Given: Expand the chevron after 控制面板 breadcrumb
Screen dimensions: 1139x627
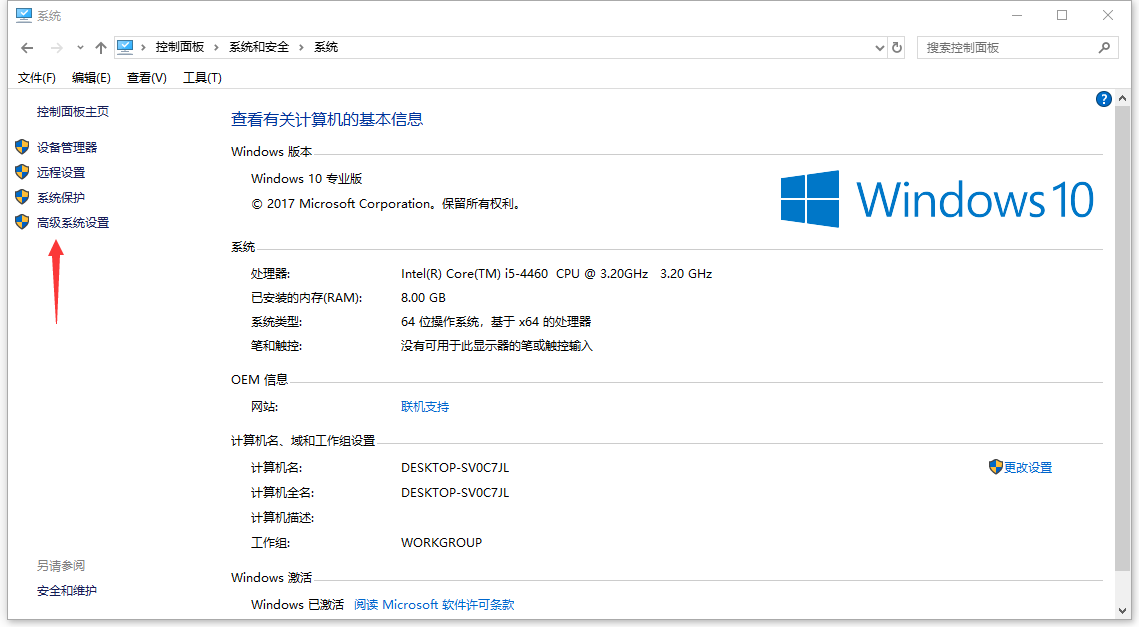Looking at the screenshot, I should point(216,47).
